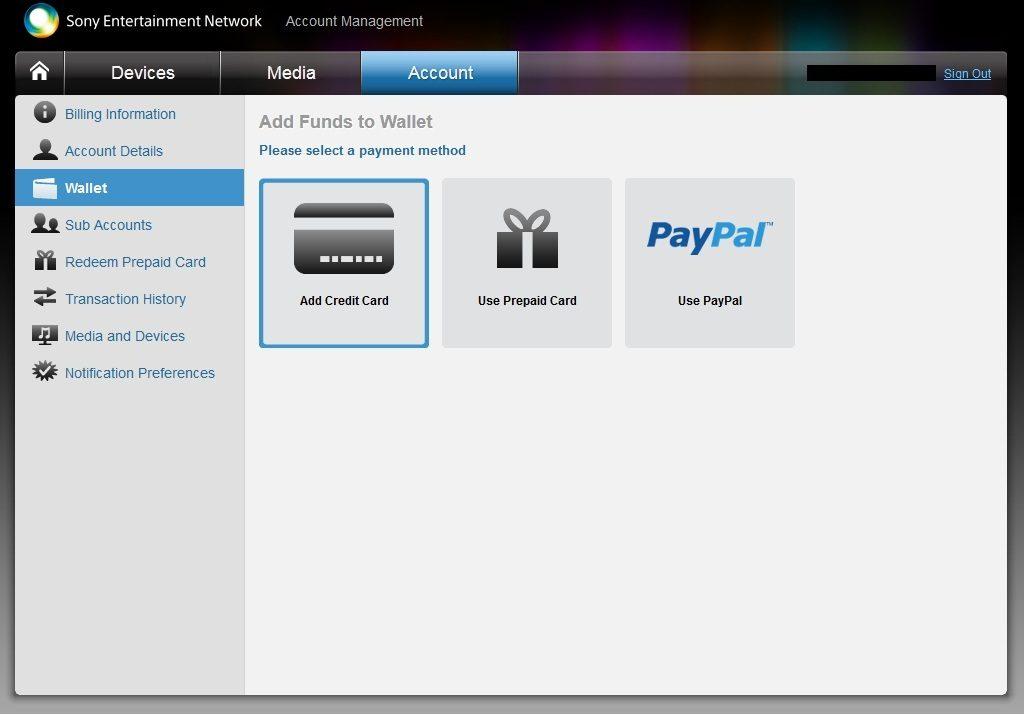The image size is (1024, 715).
Task: Click the Media and Devices monitor icon
Action: click(45, 335)
